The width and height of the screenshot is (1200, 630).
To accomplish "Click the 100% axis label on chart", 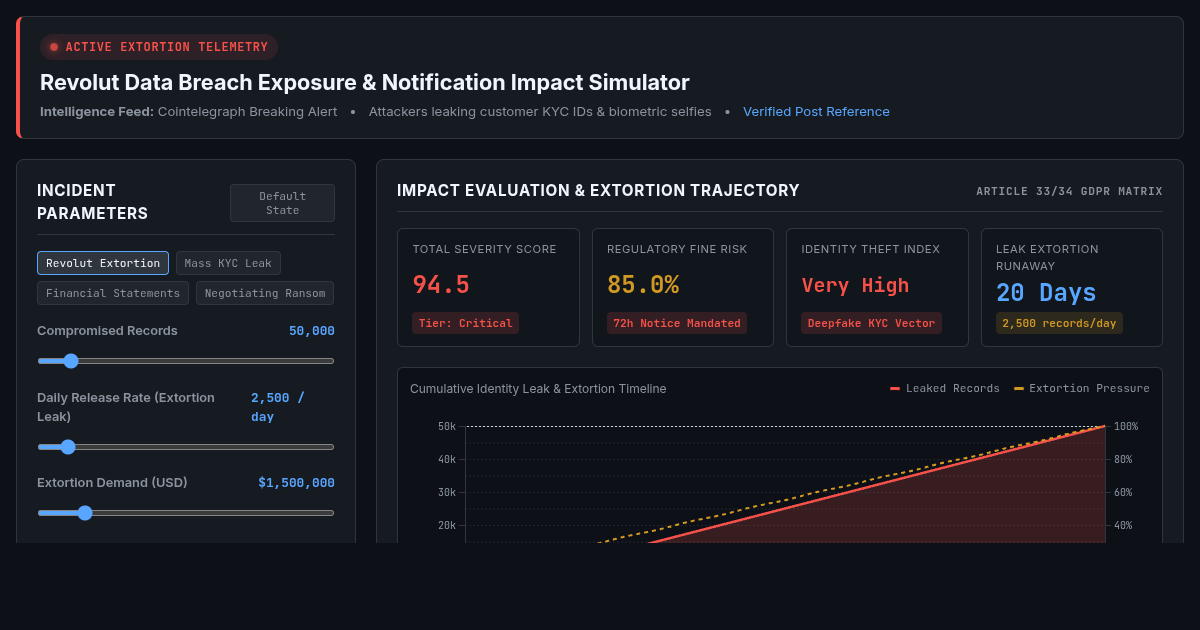I will (x=1126, y=427).
